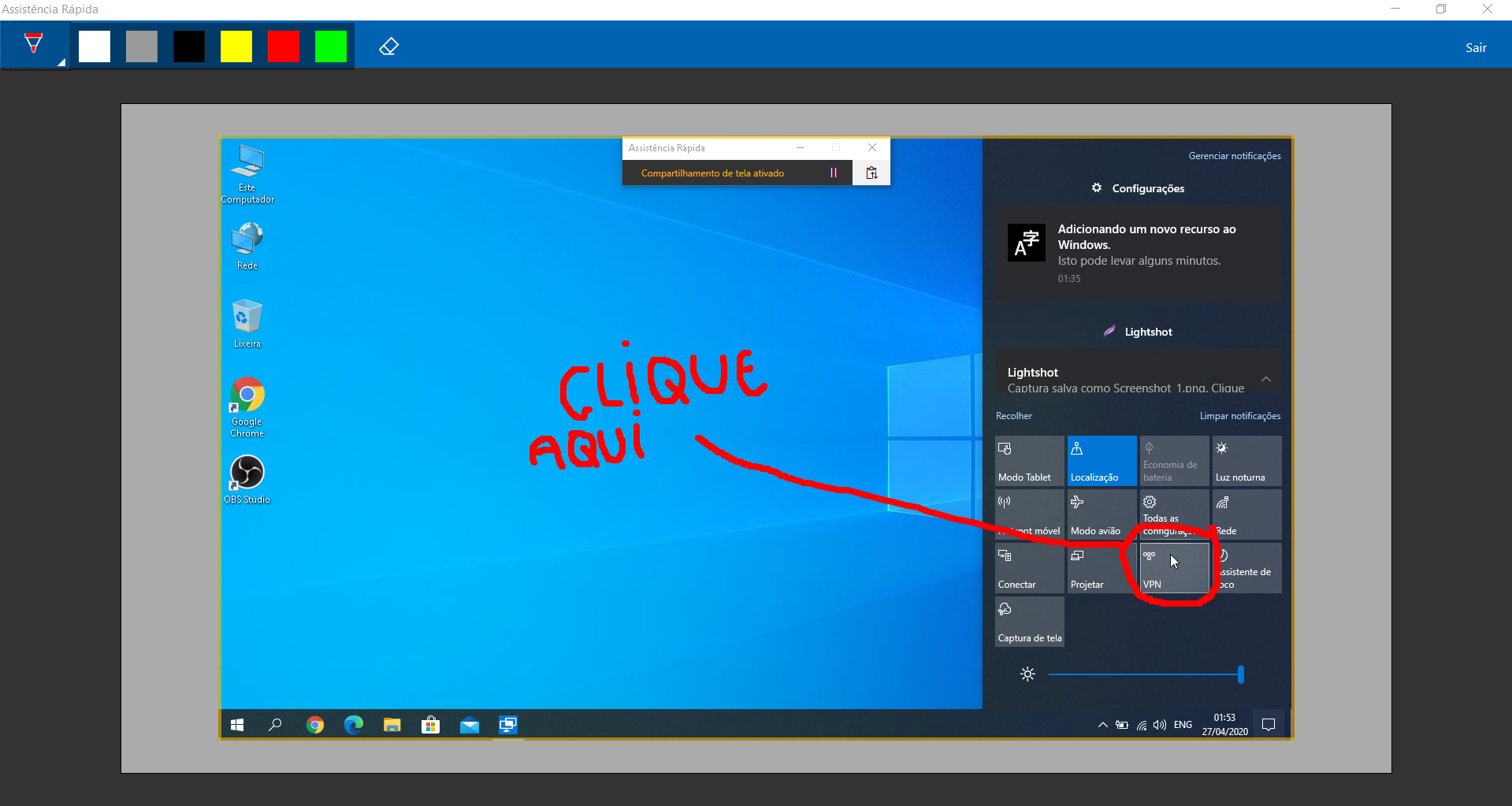1512x806 pixels.
Task: Click the ENG language indicator
Action: (x=1183, y=725)
